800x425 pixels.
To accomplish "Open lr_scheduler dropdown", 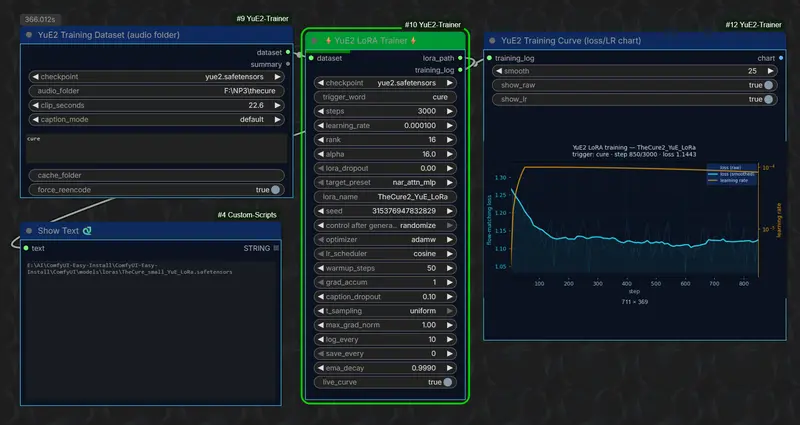I will tap(385, 254).
